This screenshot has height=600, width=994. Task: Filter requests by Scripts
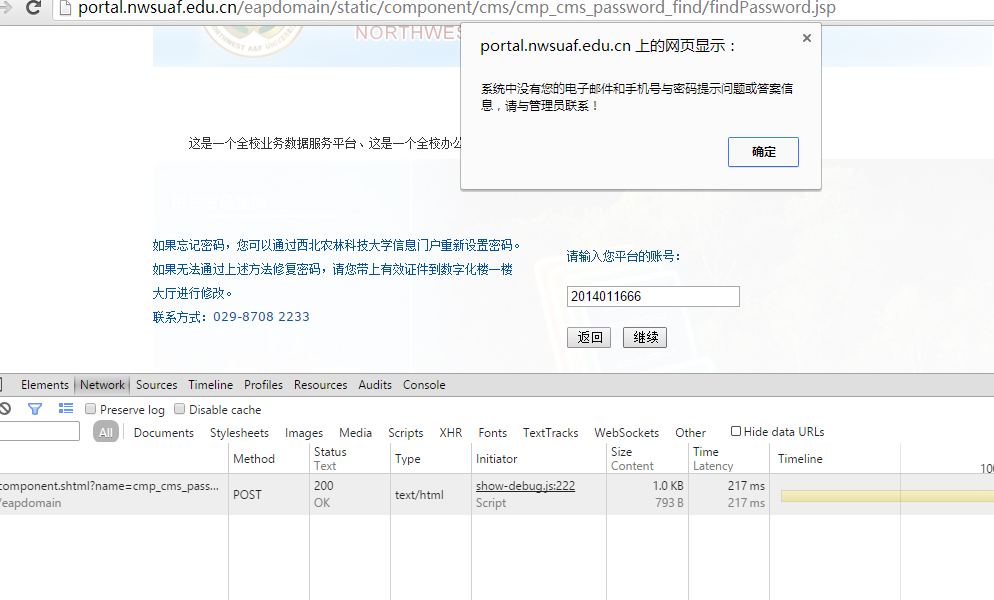(x=406, y=433)
